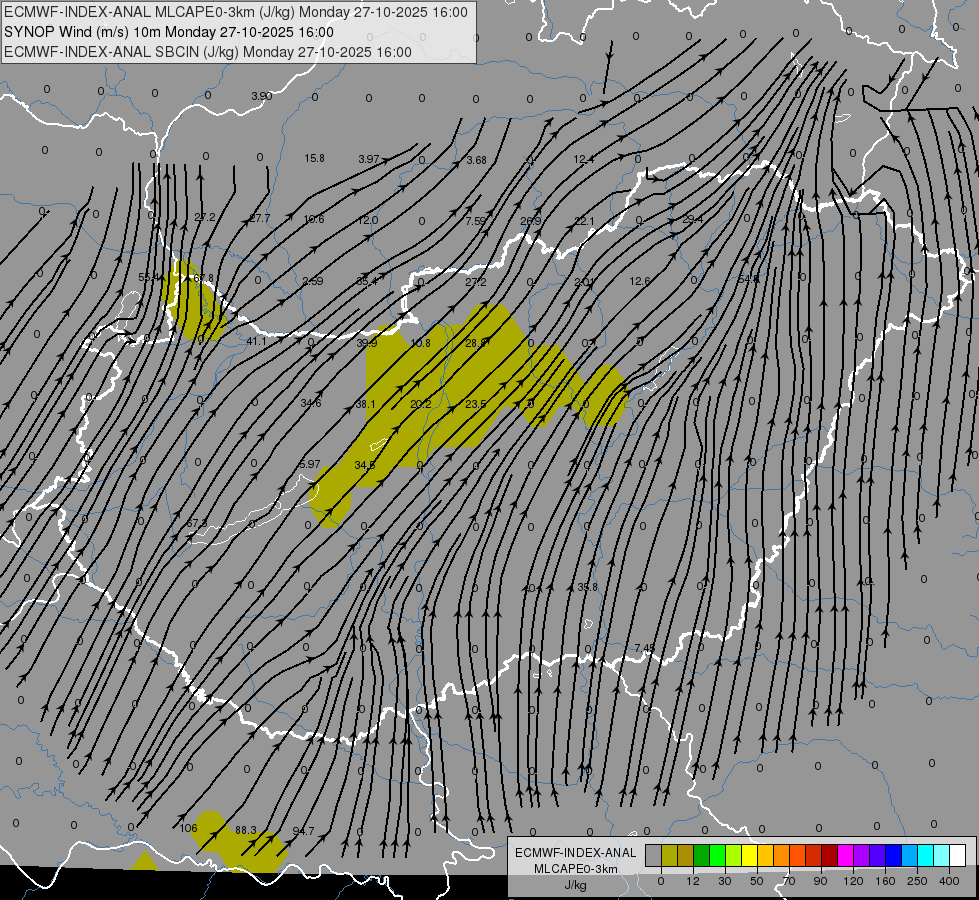The image size is (979, 900).
Task: Click the map value 26.9
Action: click(531, 221)
